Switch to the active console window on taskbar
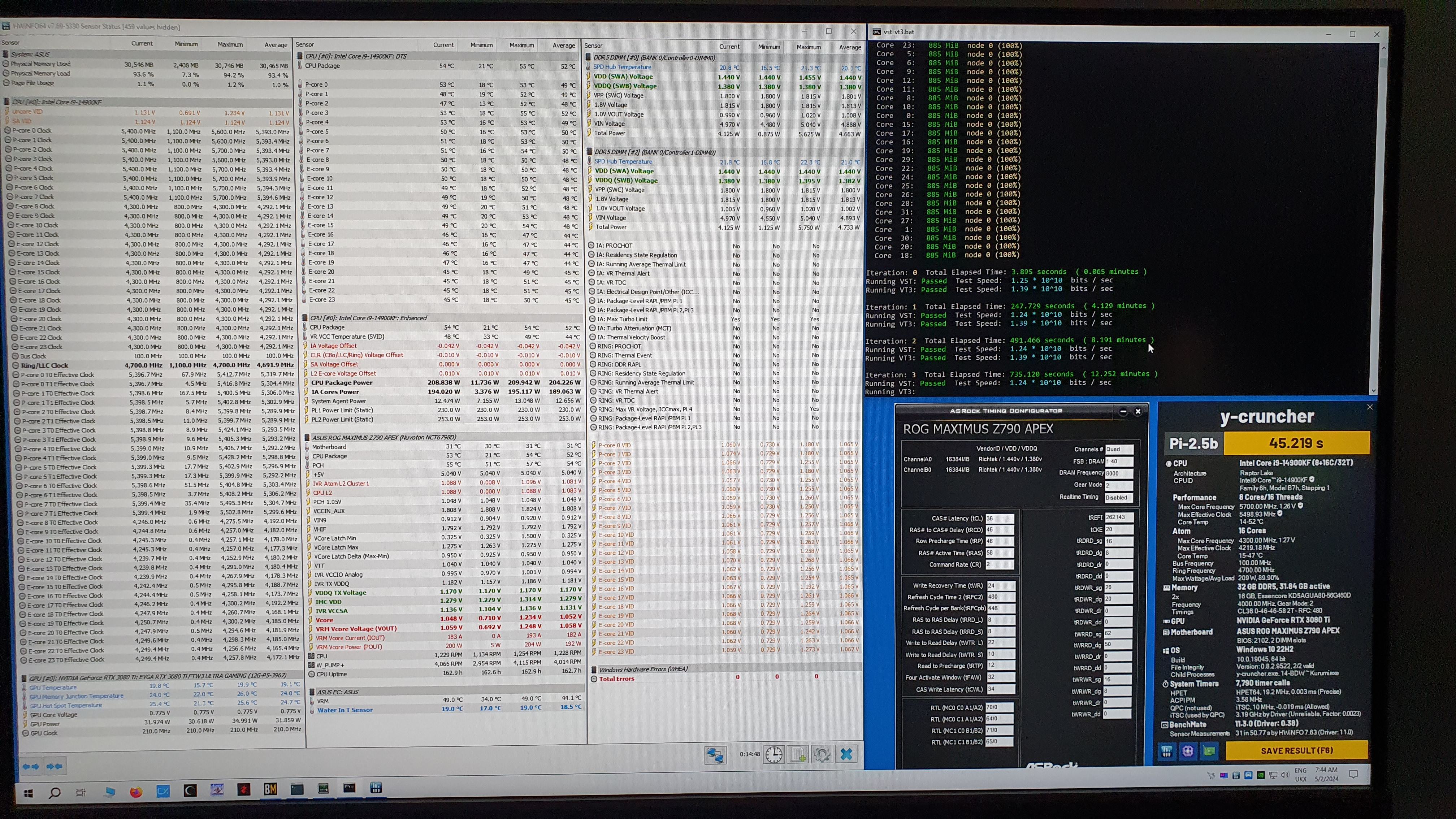Screen dimensions: 1456x819 click(350, 787)
